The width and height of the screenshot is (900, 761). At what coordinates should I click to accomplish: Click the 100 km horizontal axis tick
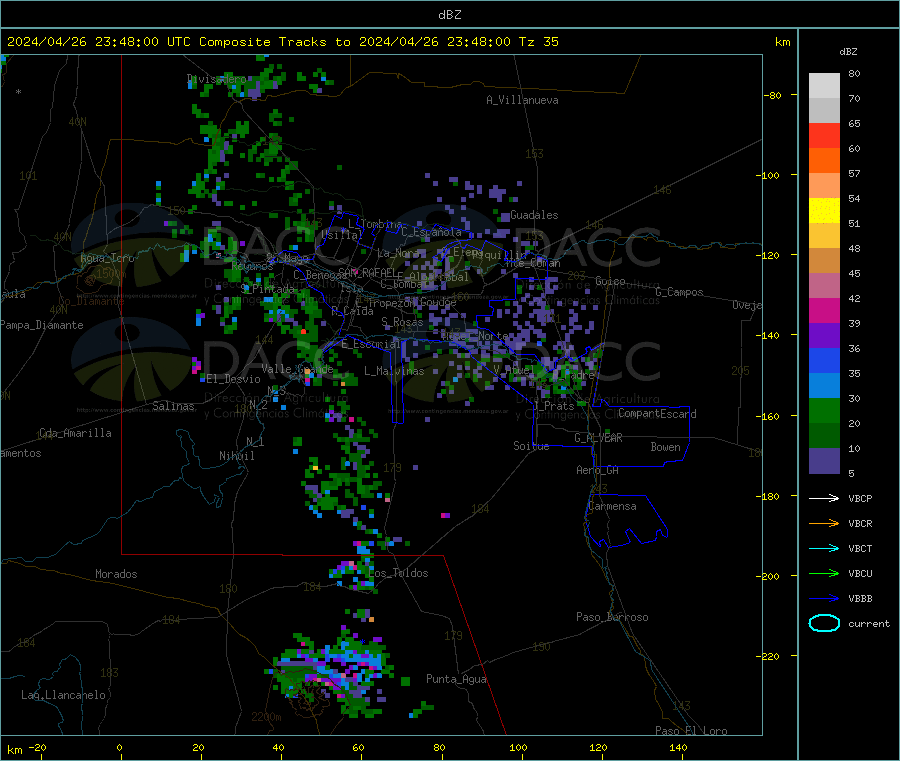click(518, 747)
